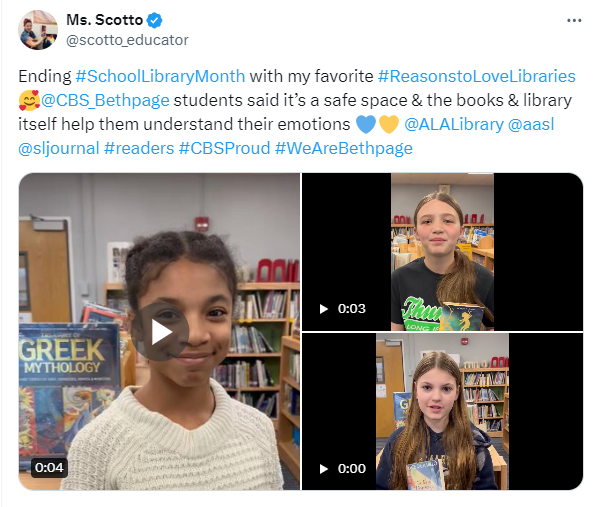Open the three-dot more options menu
Viewport: 600px width, 507px height.
point(574,20)
